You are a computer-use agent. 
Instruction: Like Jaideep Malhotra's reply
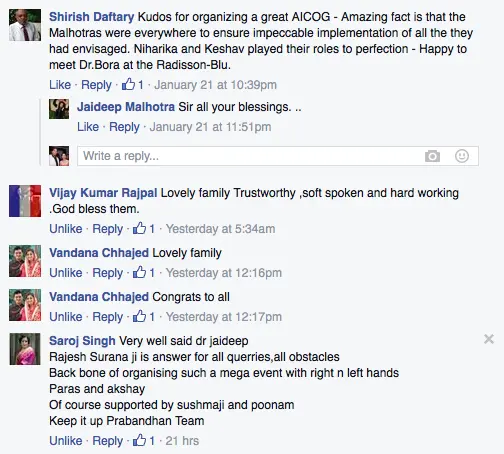[x=88, y=127]
